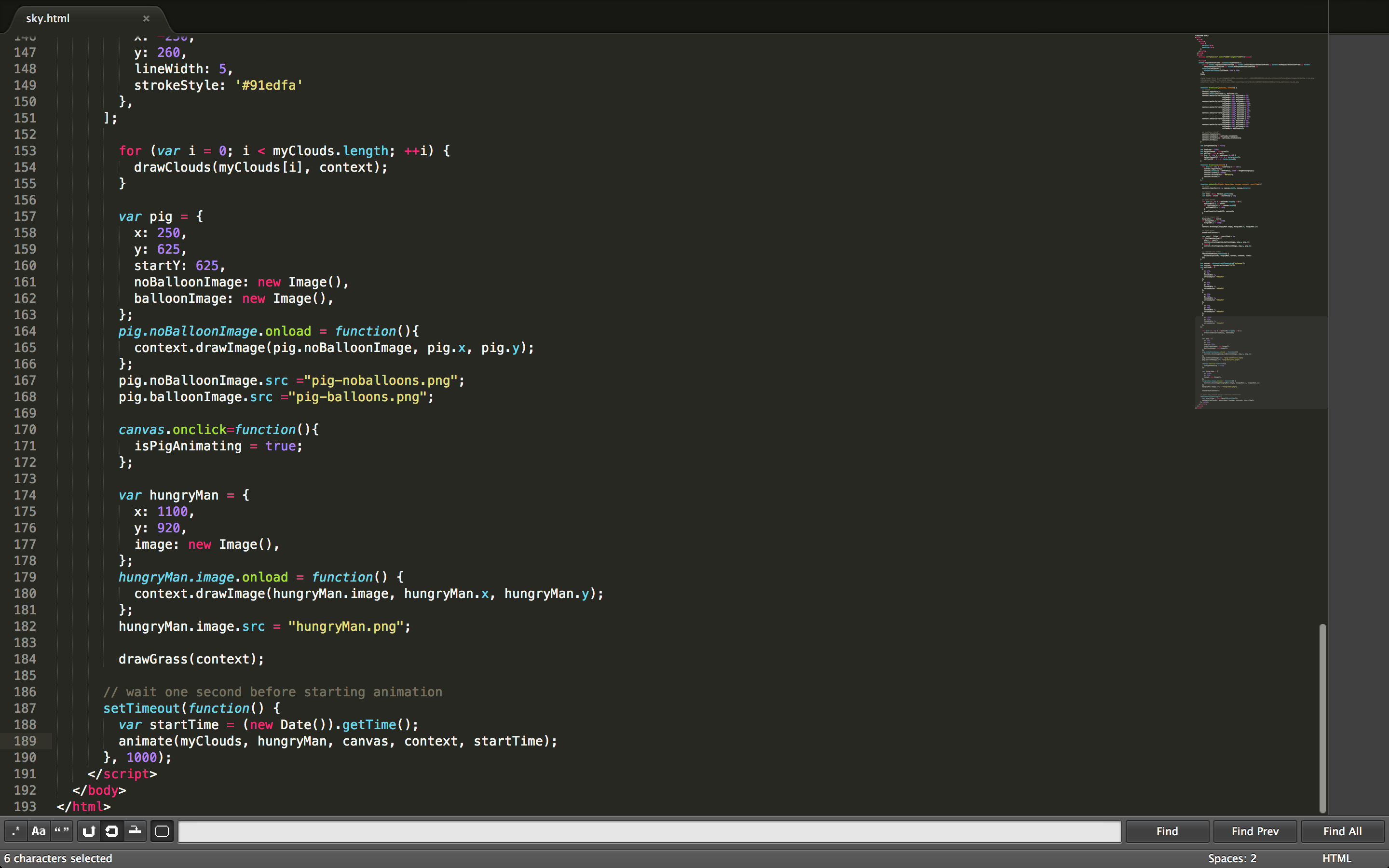Click the 'drawClouds(myClouds[i], context);' call

(260, 167)
